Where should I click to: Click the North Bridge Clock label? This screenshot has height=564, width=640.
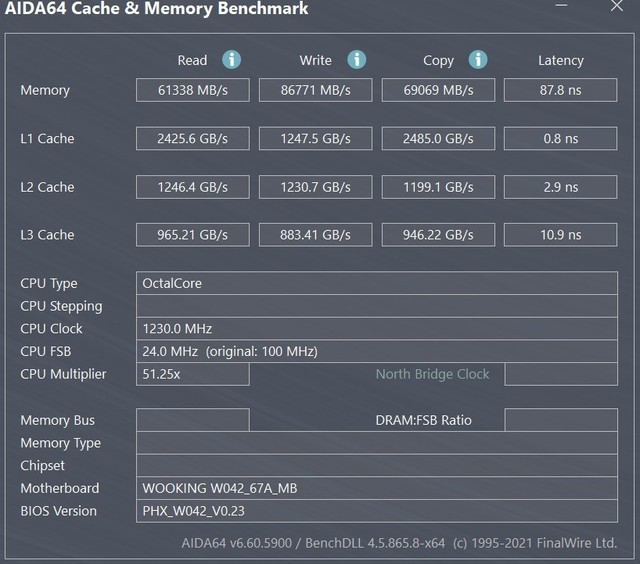click(432, 374)
